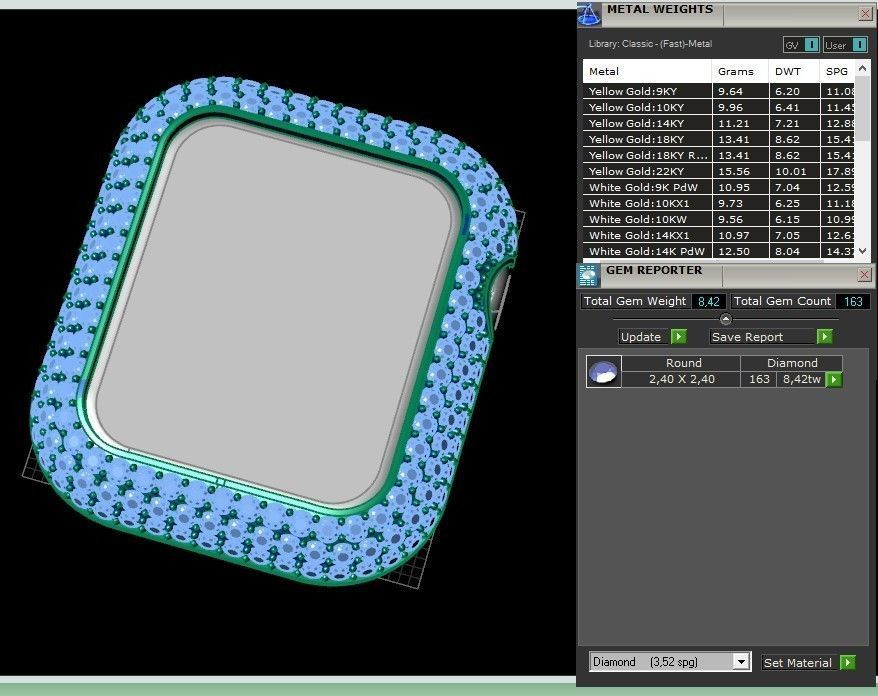
Task: Select the Yellow Gold:22KY row
Action: pos(718,171)
